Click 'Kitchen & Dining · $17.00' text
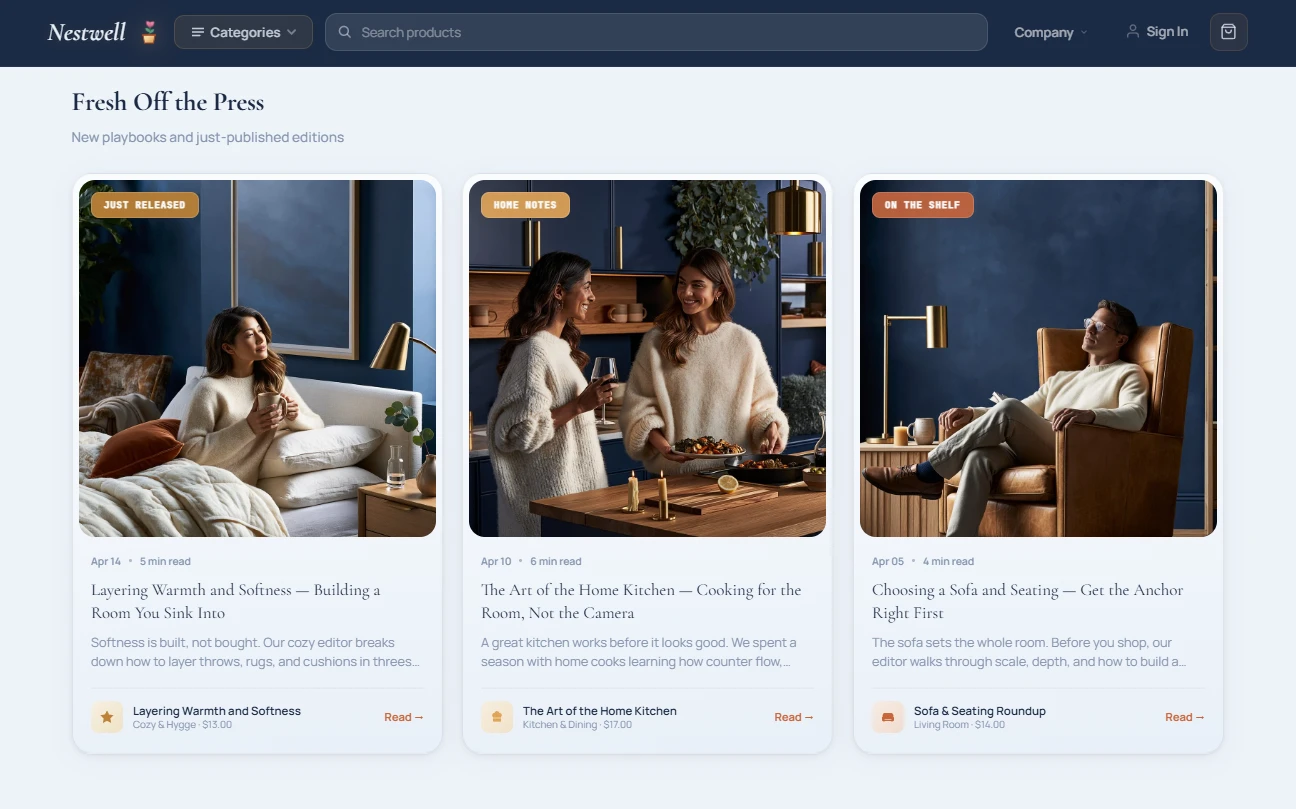 point(577,725)
